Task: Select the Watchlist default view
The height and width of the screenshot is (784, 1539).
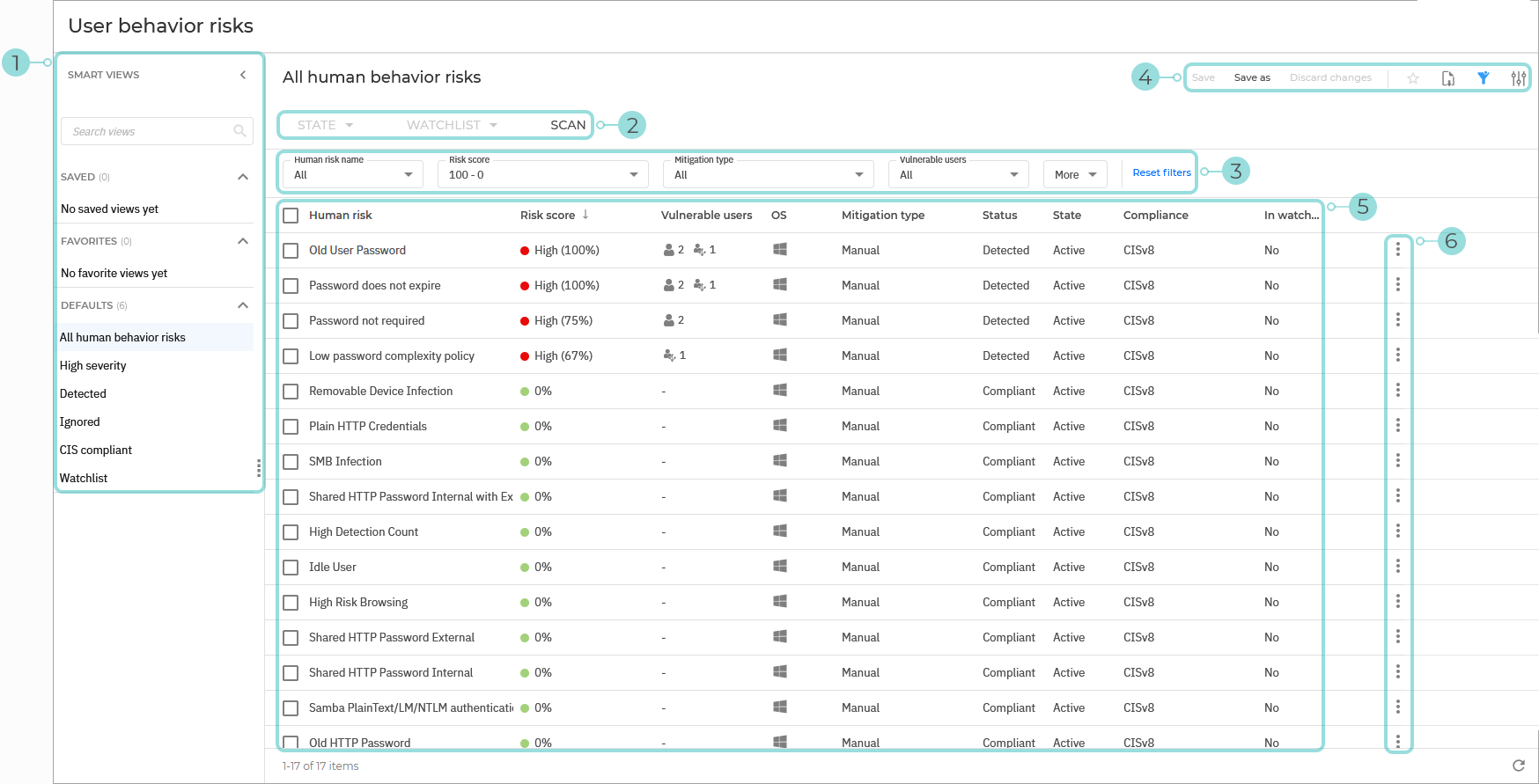Action: (156, 478)
